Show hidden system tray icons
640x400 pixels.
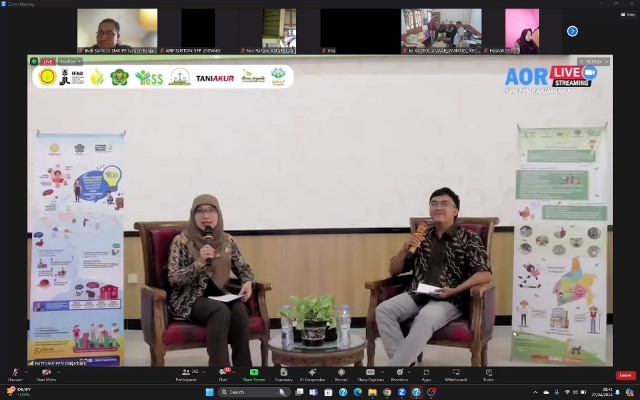point(535,392)
